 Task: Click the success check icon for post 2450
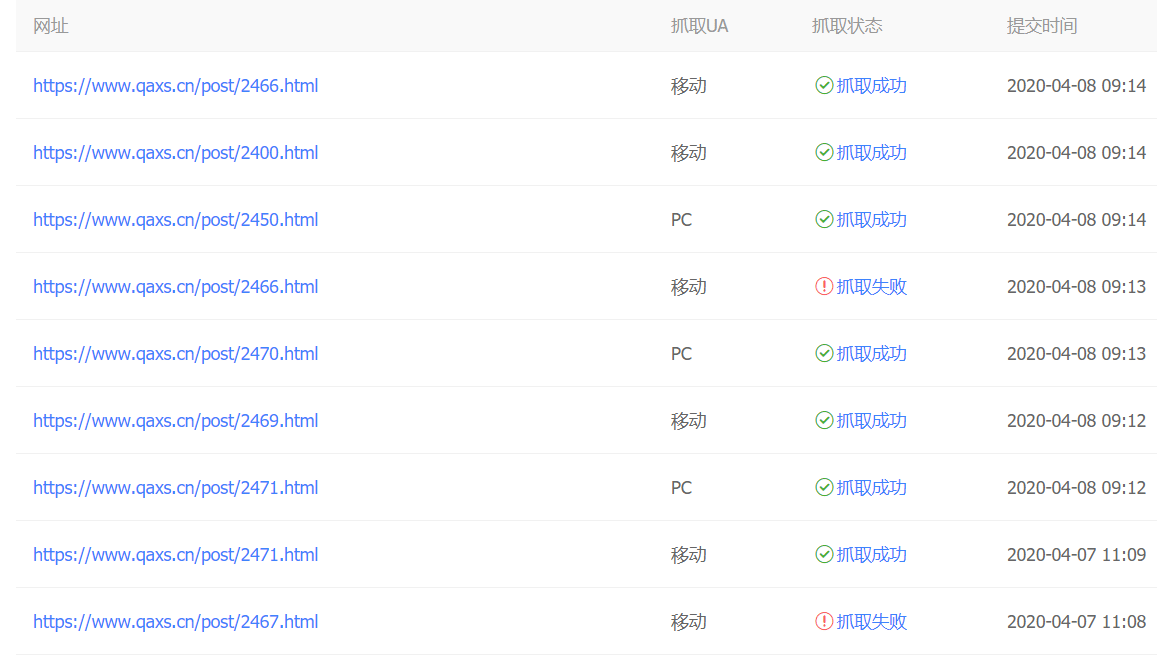[x=823, y=219]
